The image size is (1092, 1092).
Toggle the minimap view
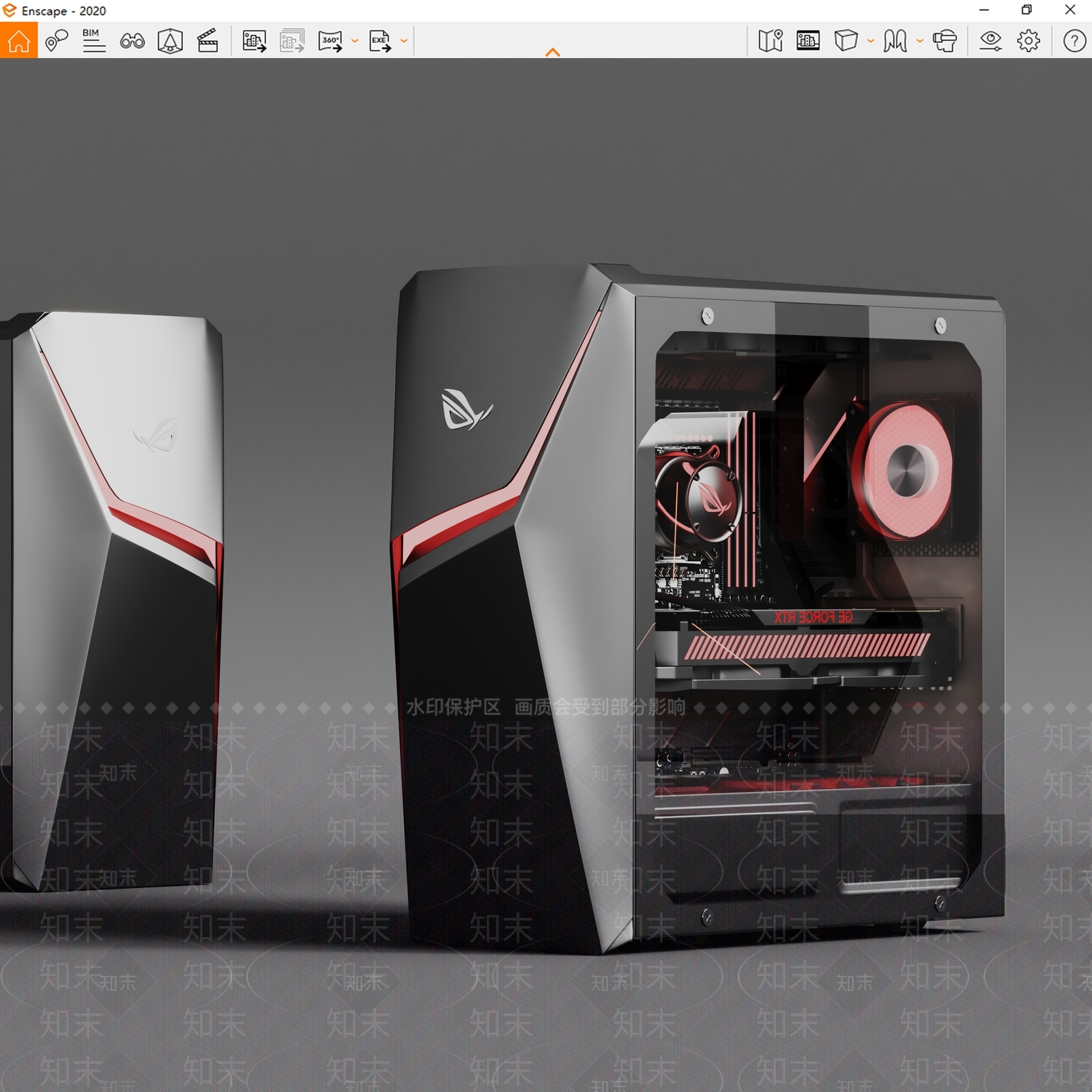pyautogui.click(x=771, y=41)
